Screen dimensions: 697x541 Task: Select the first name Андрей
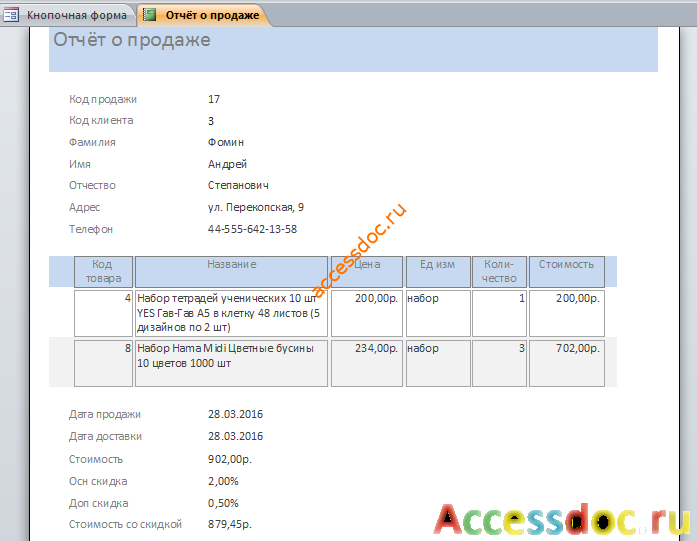pyautogui.click(x=227, y=164)
